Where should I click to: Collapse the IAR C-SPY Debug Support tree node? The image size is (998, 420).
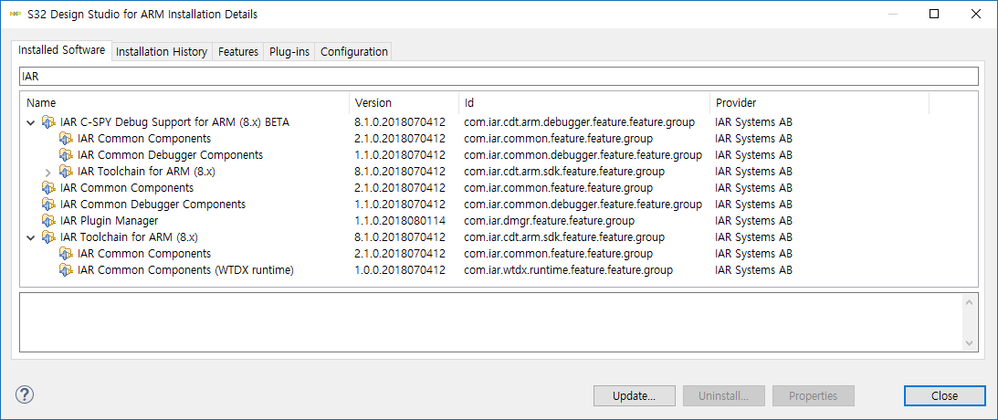click(x=31, y=122)
